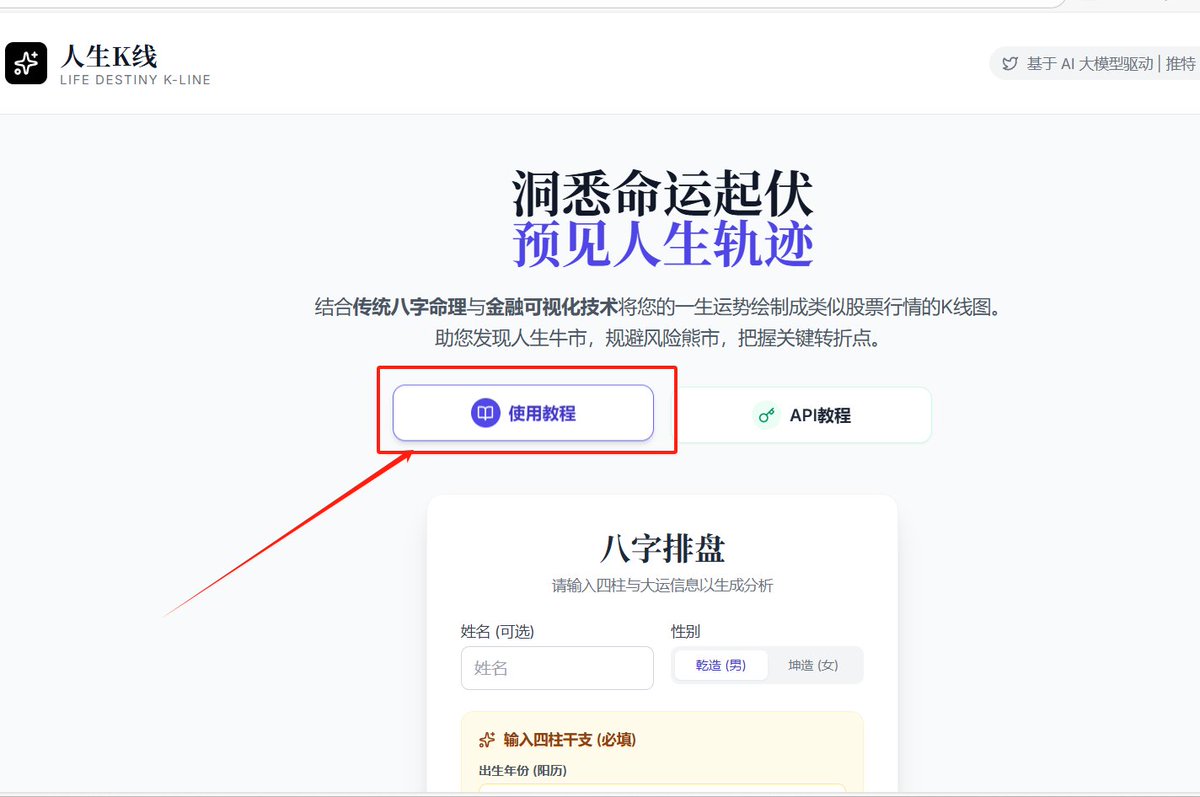Image resolution: width=1200 pixels, height=797 pixels.
Task: Select 乾造 (男) gender option
Action: 721,665
